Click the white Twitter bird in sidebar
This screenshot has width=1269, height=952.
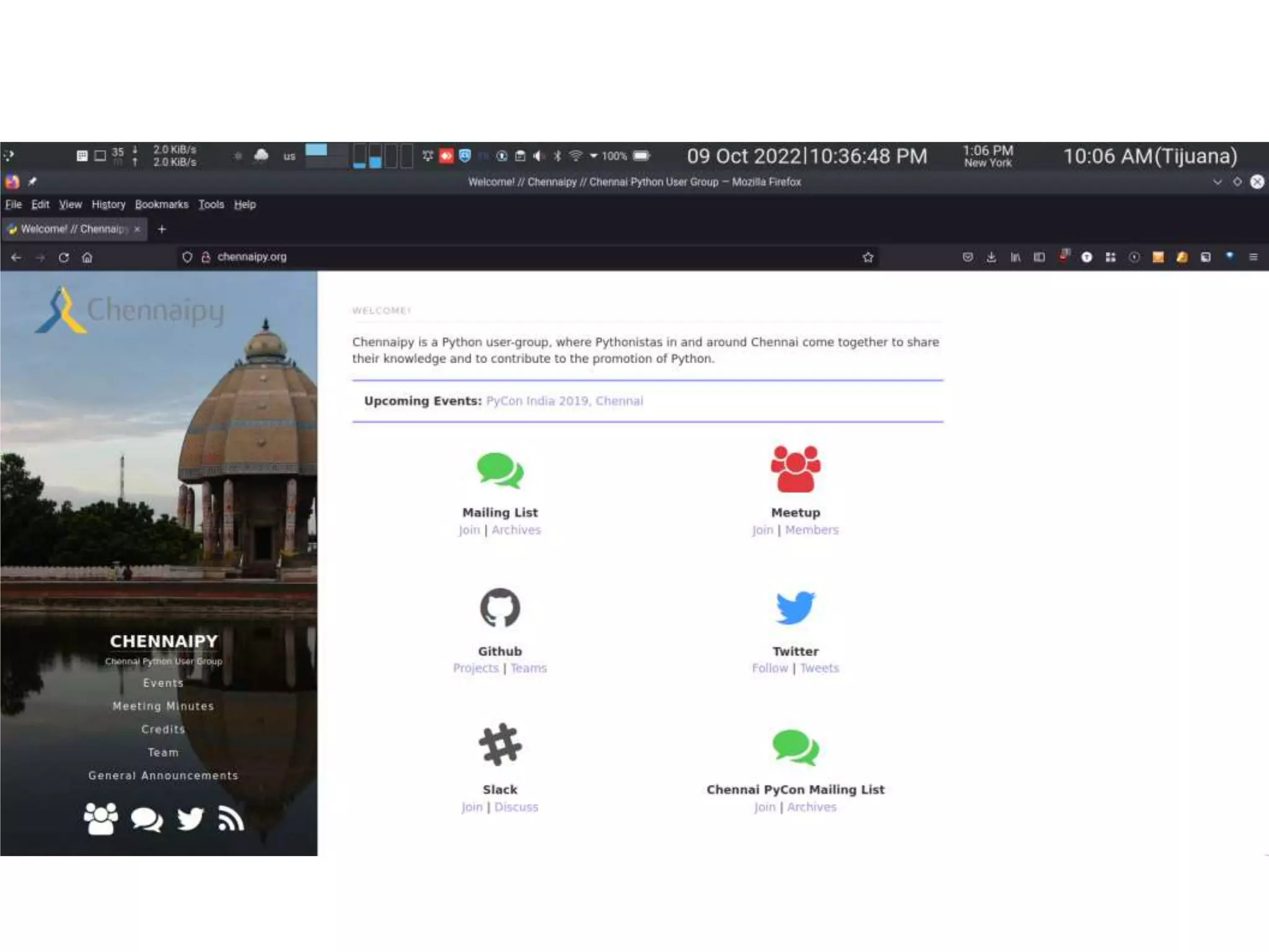(190, 819)
